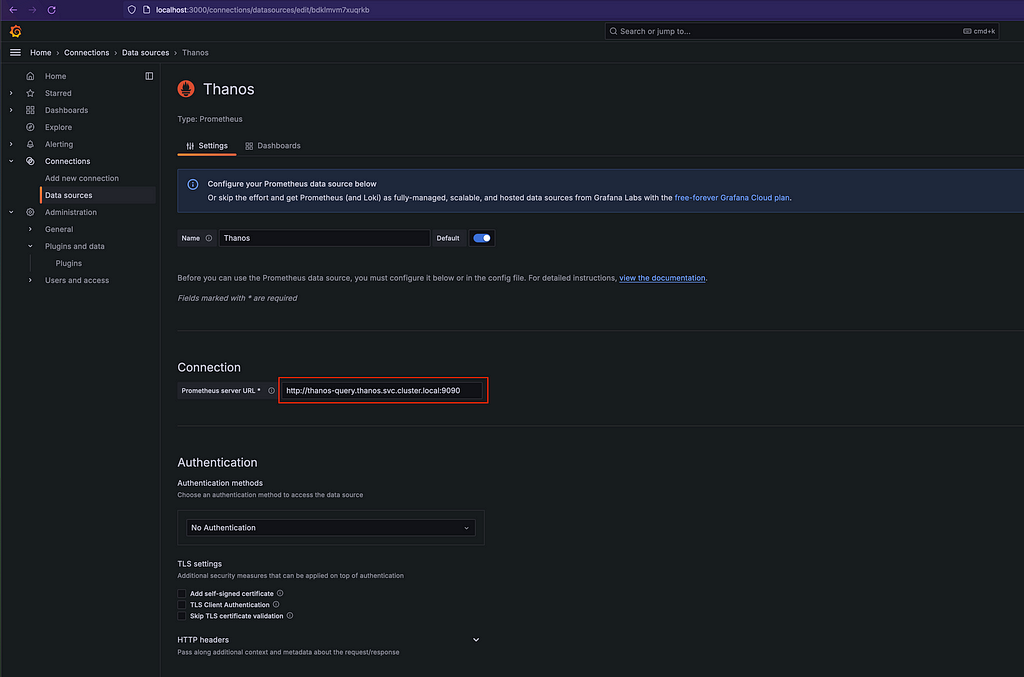Open the No Authentication methods dropdown

tap(331, 527)
